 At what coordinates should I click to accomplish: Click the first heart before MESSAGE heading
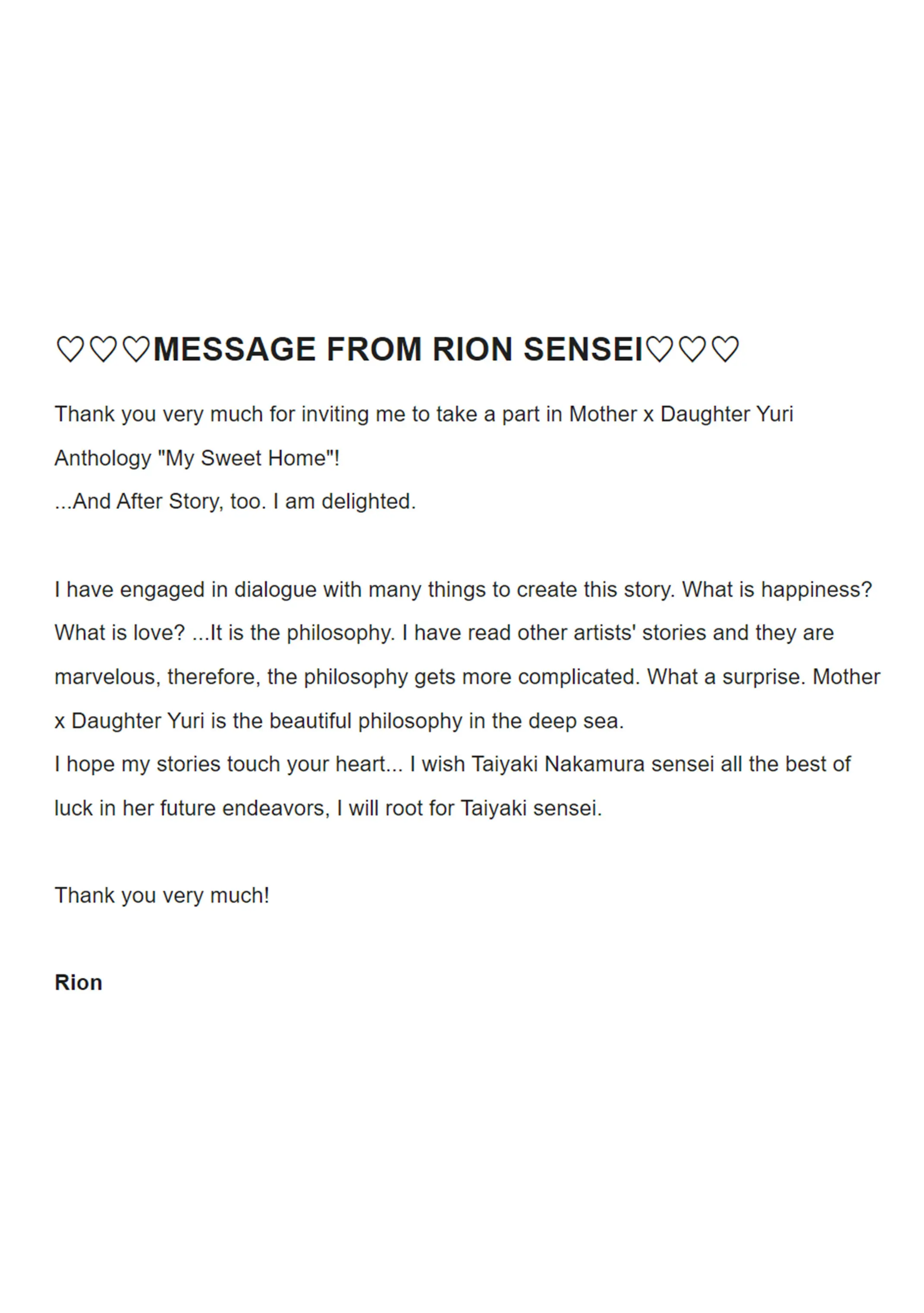(70, 349)
